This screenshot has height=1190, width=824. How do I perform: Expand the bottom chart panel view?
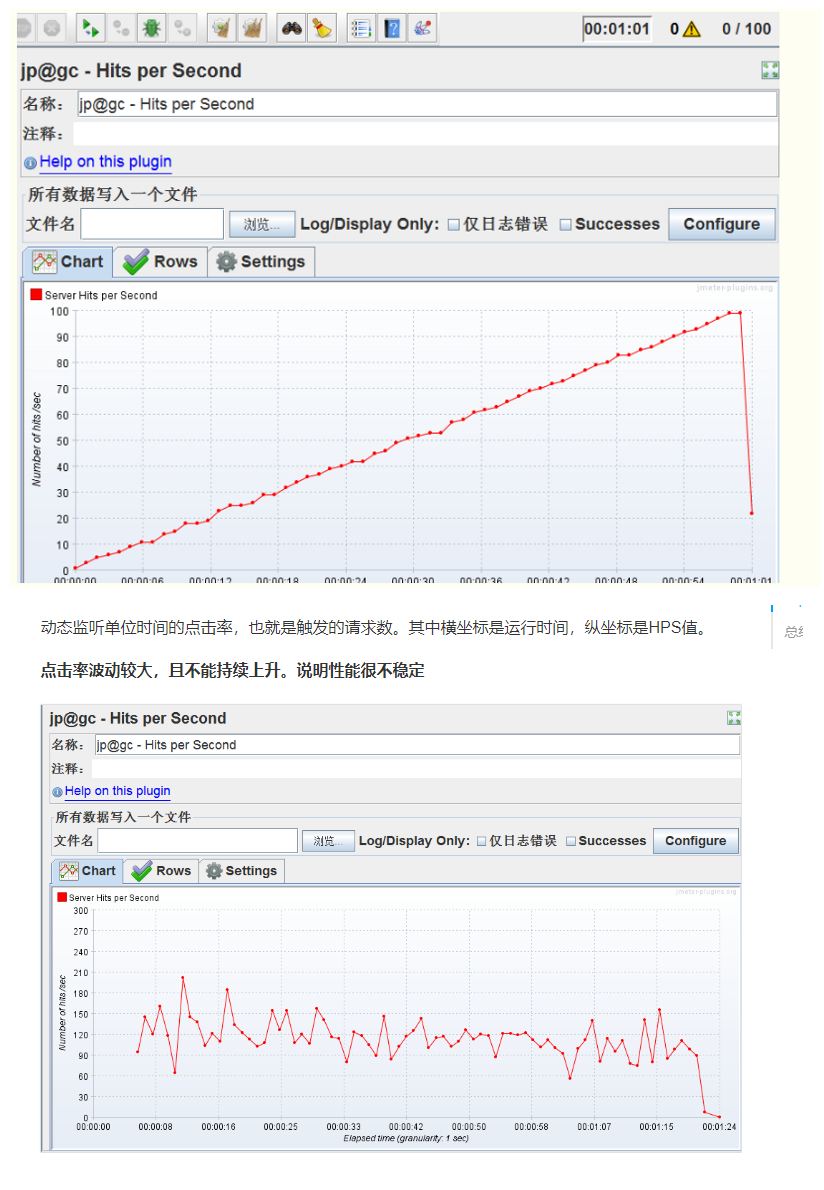click(734, 718)
